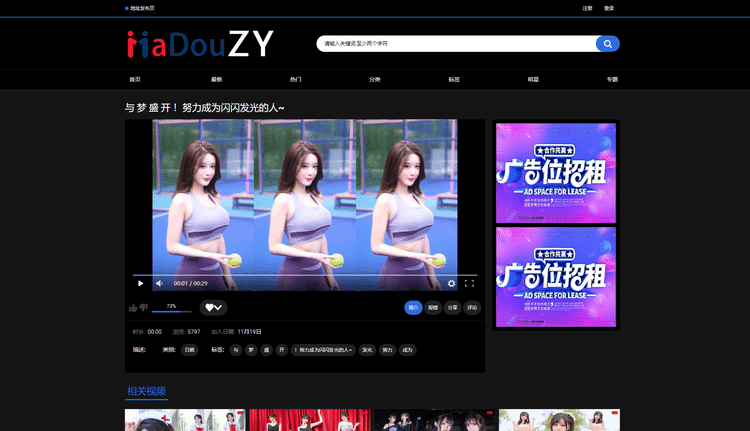
Task: Open video player settings gear
Action: tap(451, 283)
